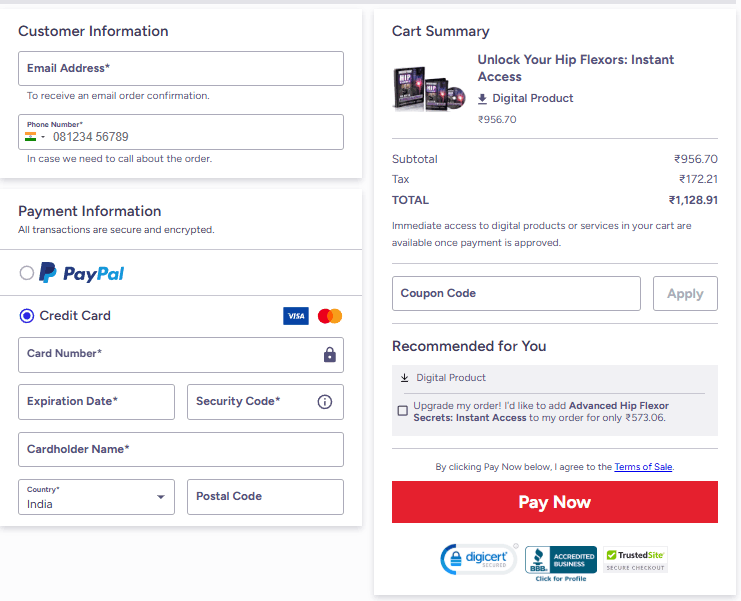741x601 pixels.
Task: Open the Country dropdown showing India
Action: pos(96,497)
